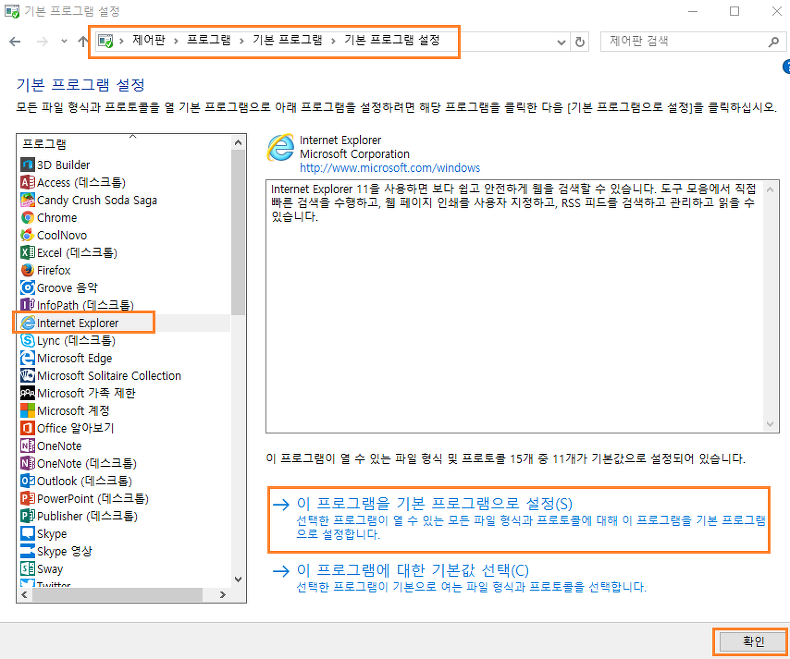790x659 pixels.
Task: Click program list scroll down arrow
Action: coord(238,579)
